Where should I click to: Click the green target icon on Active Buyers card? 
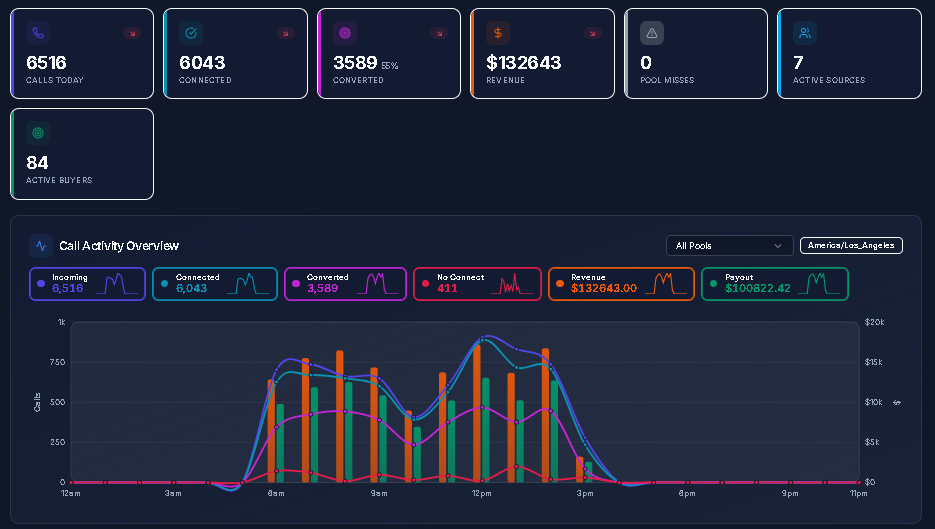[x=38, y=133]
